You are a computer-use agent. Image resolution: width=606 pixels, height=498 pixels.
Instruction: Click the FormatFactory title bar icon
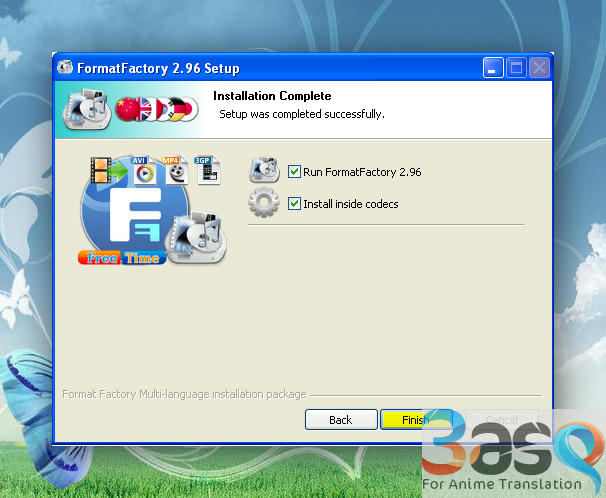click(65, 67)
